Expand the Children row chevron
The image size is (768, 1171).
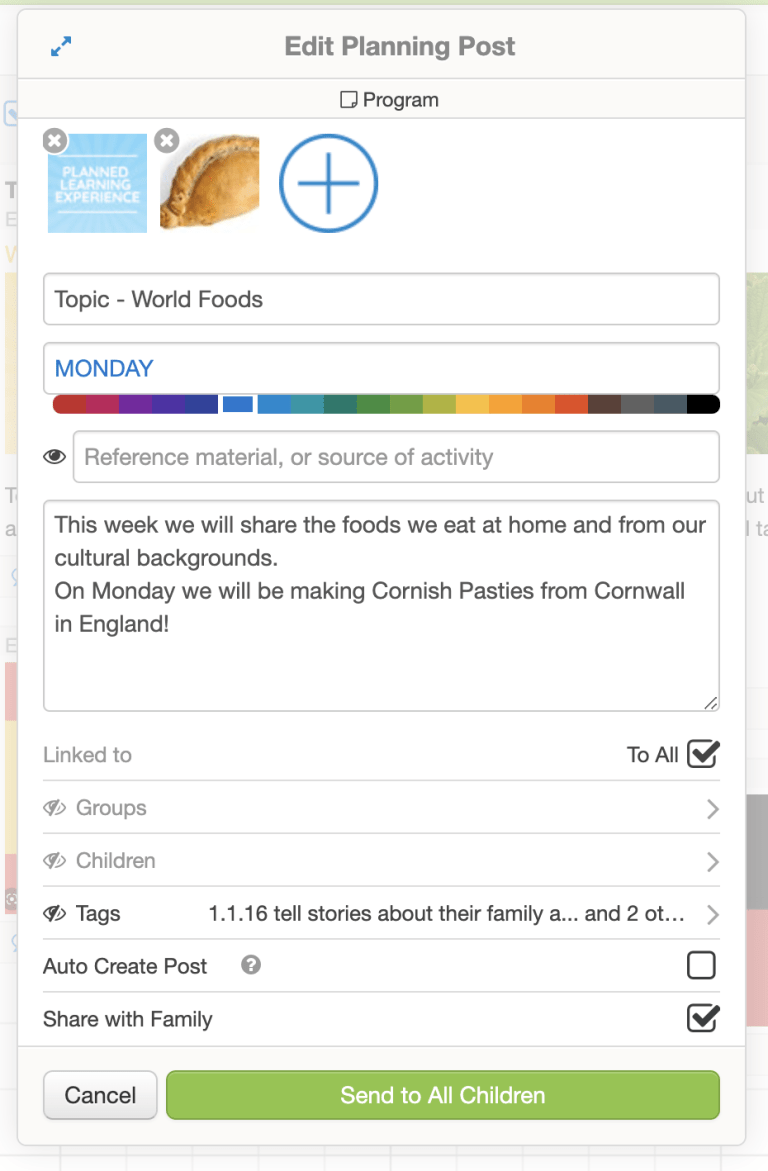712,862
